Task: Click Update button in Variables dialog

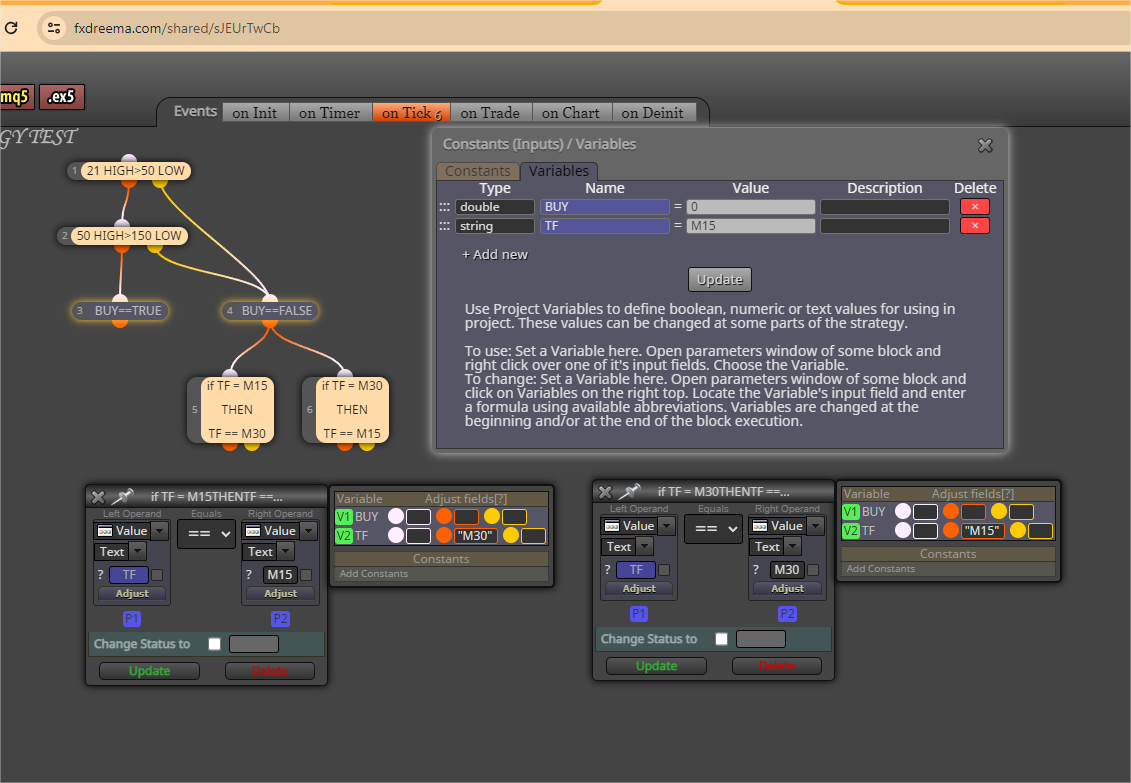Action: pos(720,280)
